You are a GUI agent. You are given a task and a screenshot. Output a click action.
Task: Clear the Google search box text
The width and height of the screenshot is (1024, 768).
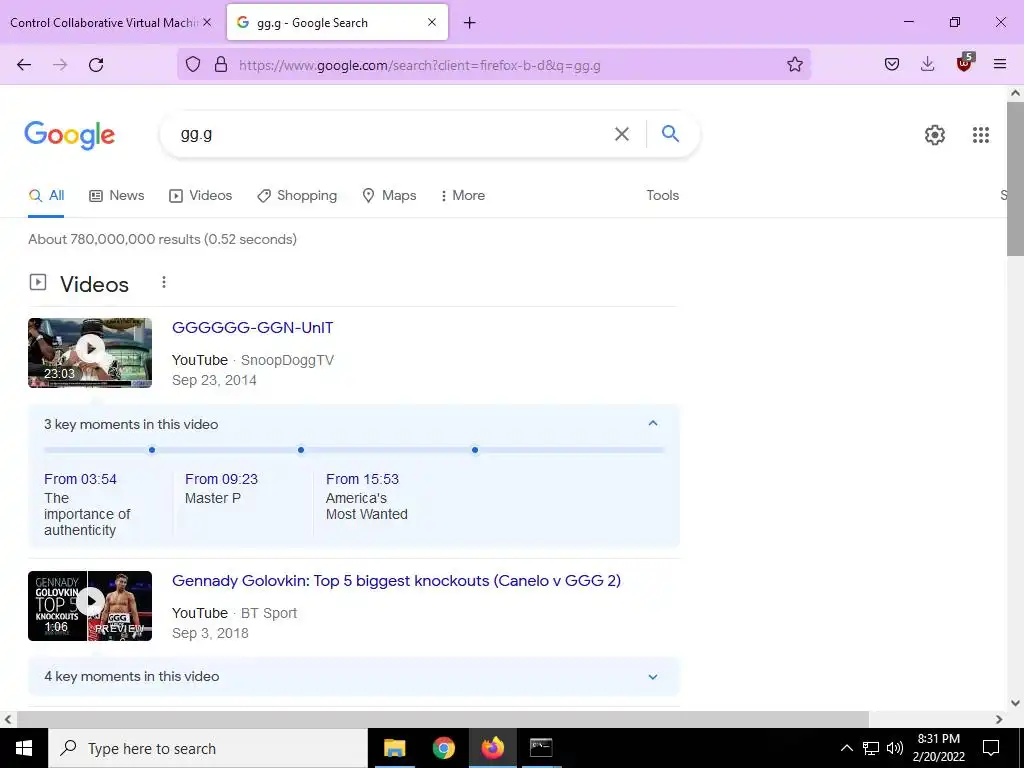622,134
